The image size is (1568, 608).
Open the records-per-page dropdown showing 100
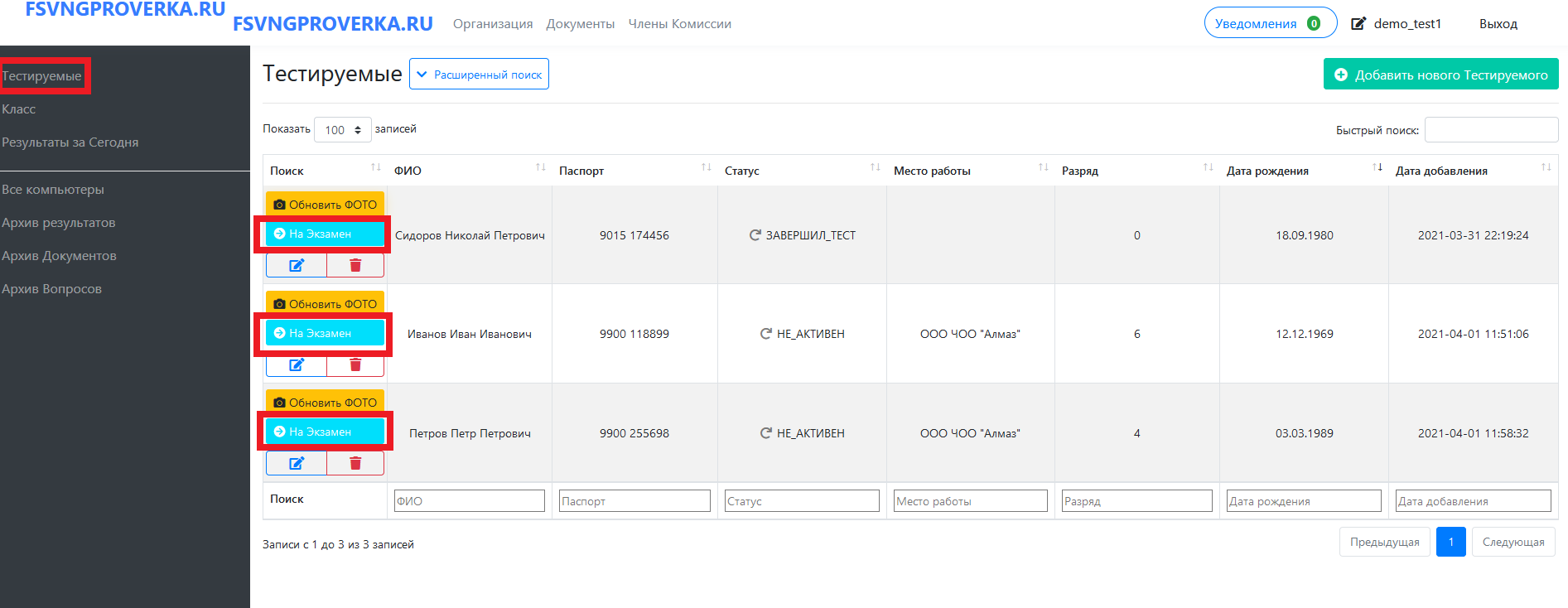(342, 130)
